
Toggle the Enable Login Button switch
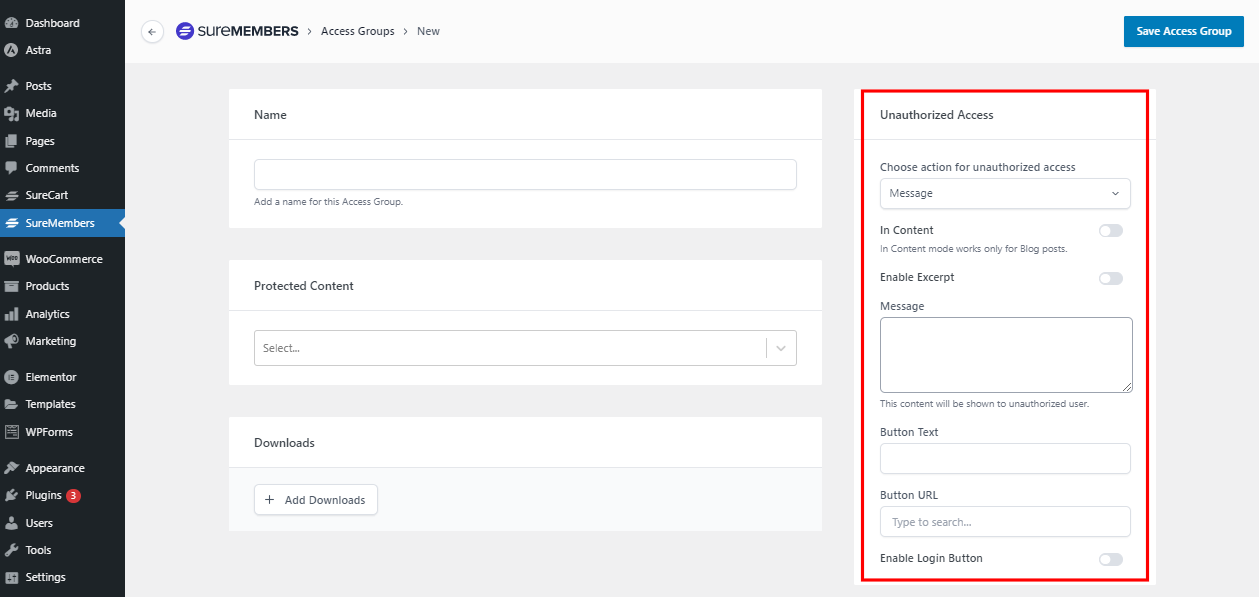(x=1110, y=559)
